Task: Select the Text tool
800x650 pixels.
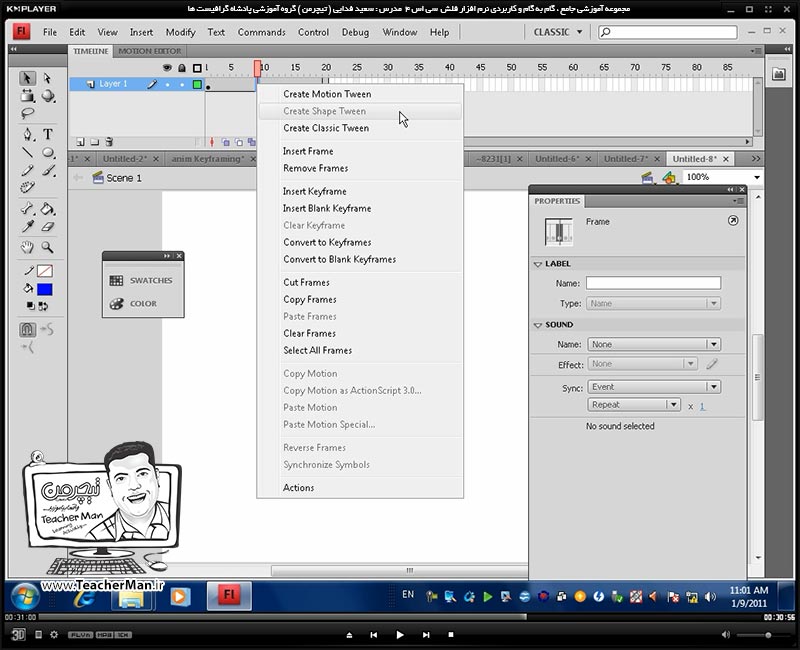Action: click(x=48, y=134)
